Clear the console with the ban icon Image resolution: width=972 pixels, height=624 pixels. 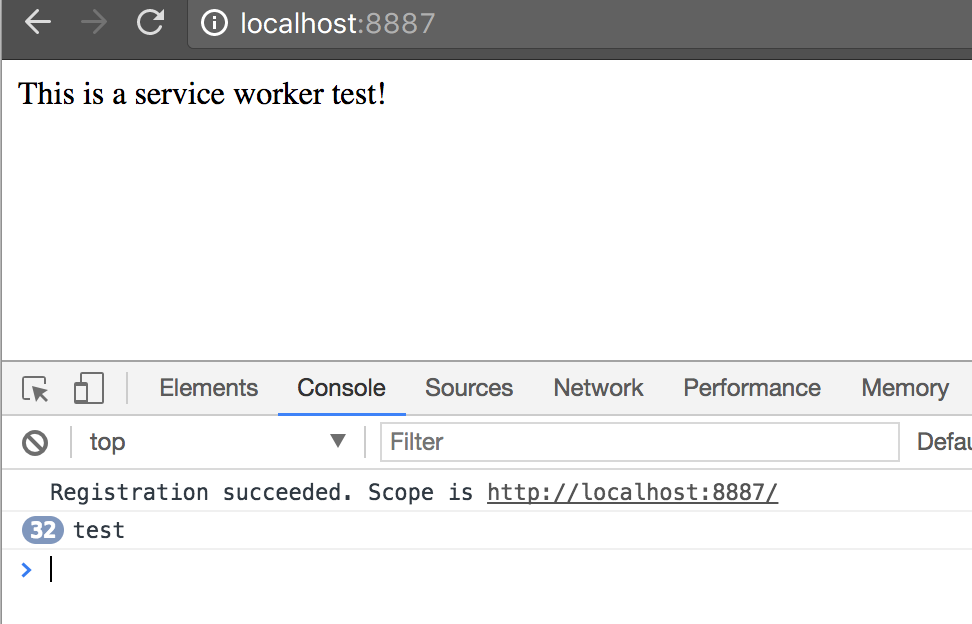coord(35,442)
